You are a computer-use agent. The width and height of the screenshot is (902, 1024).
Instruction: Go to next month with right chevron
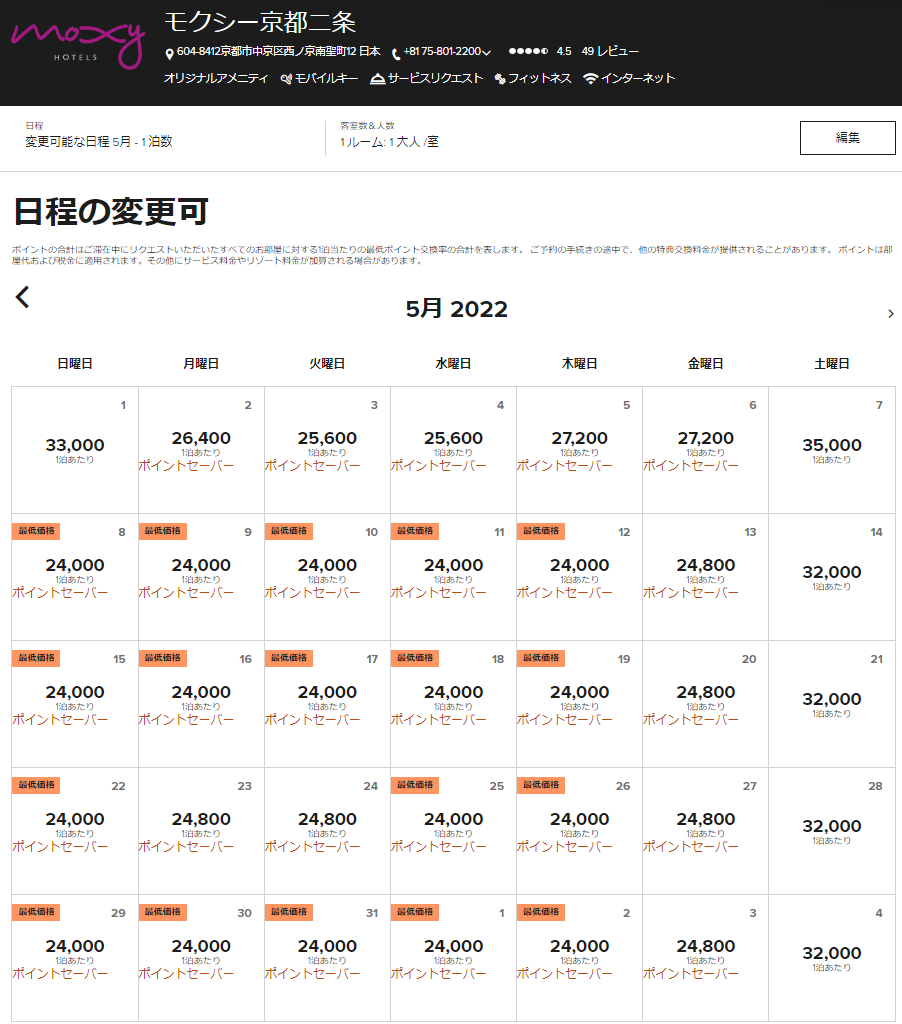click(890, 314)
